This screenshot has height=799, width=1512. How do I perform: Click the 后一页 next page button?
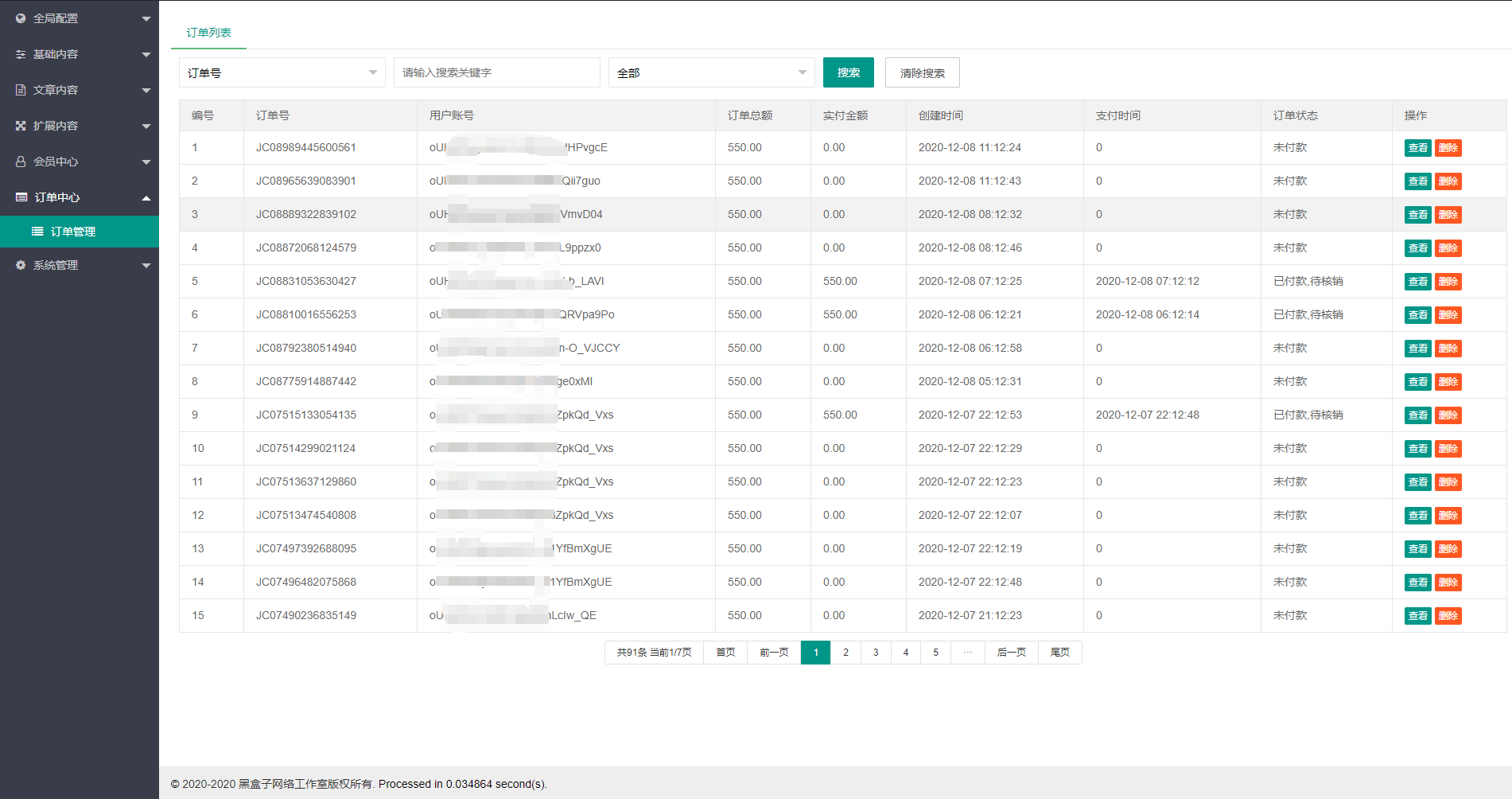tap(1012, 653)
